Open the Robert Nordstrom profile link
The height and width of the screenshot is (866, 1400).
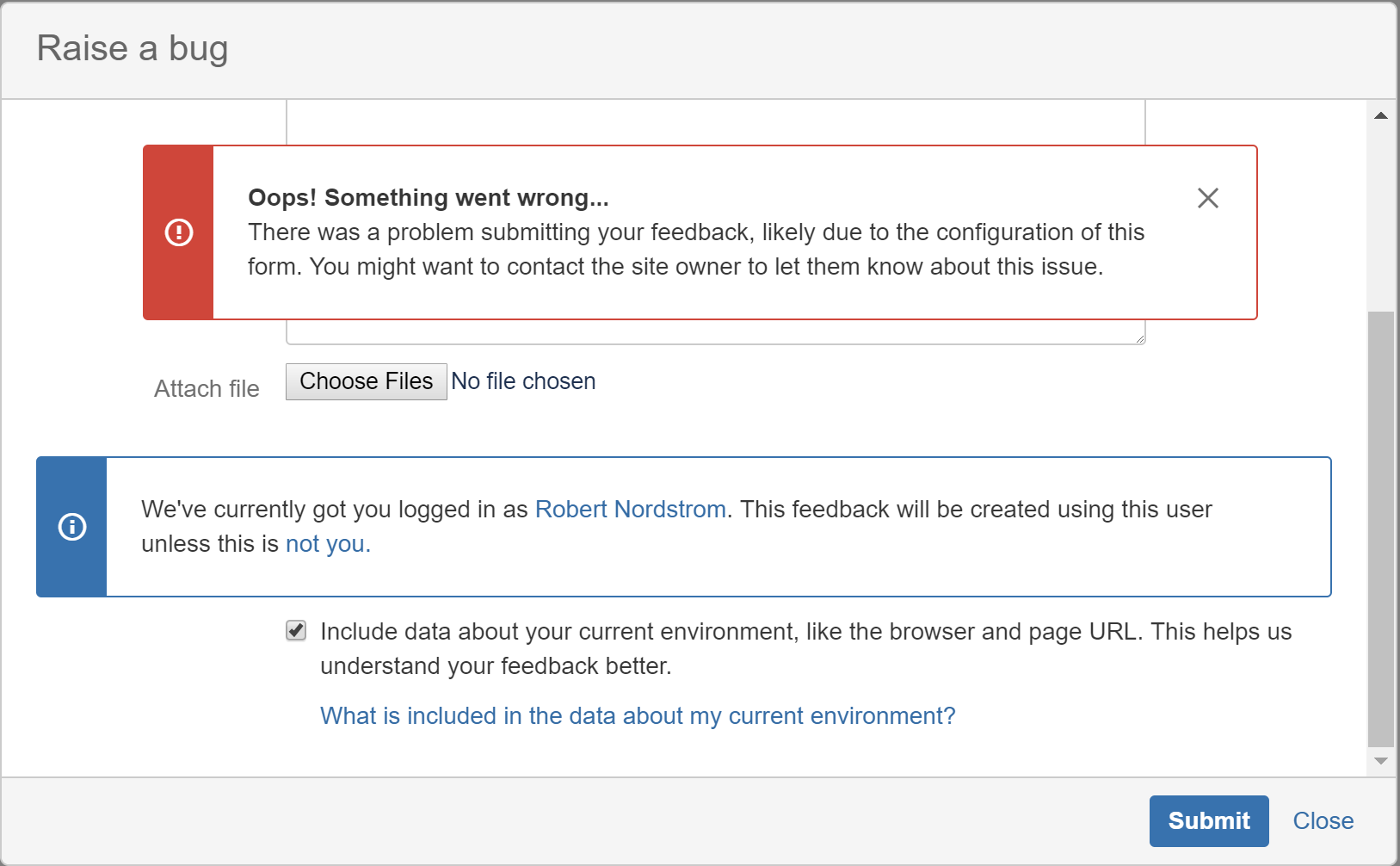631,510
